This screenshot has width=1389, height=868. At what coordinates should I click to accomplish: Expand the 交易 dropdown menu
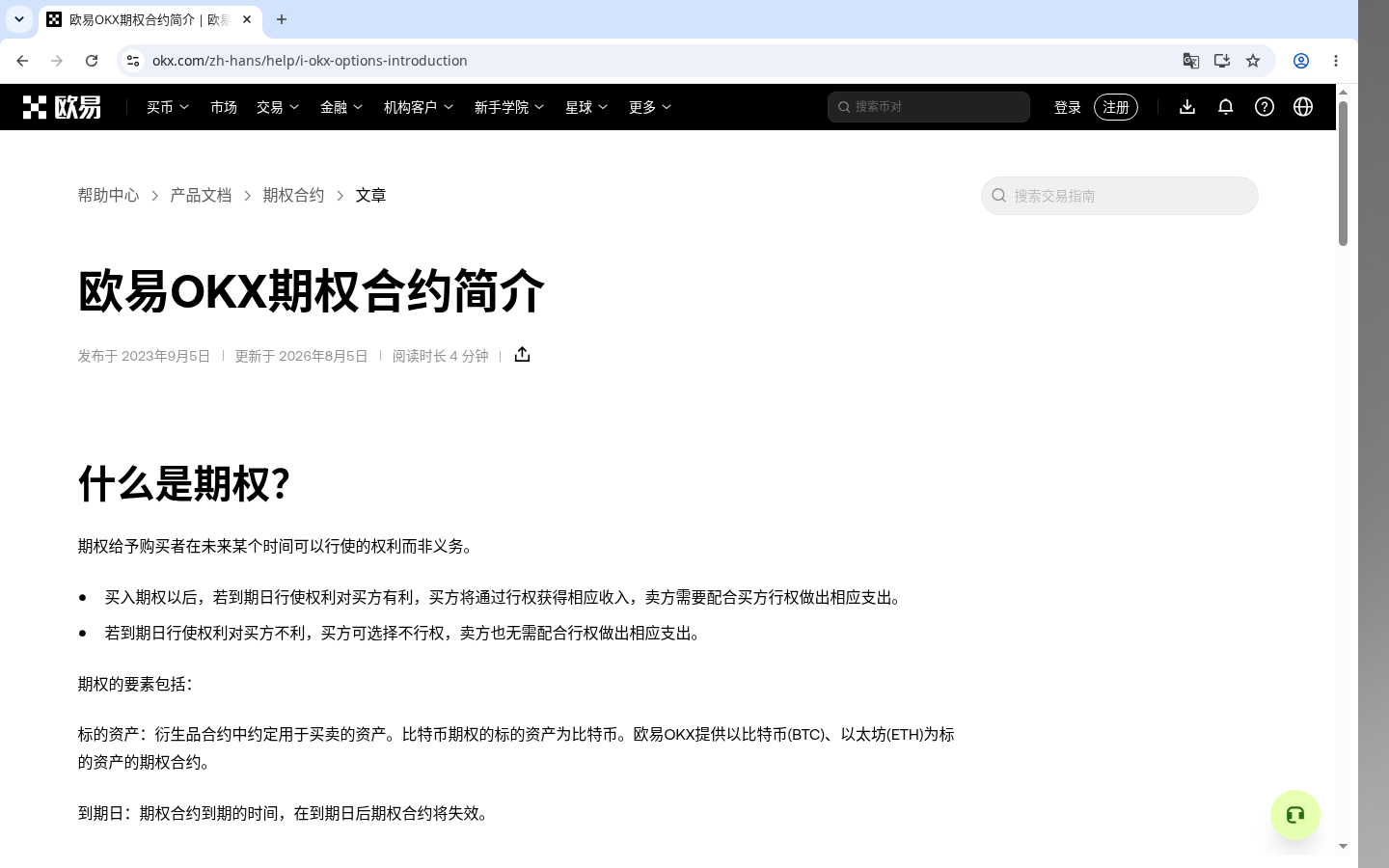tap(278, 107)
